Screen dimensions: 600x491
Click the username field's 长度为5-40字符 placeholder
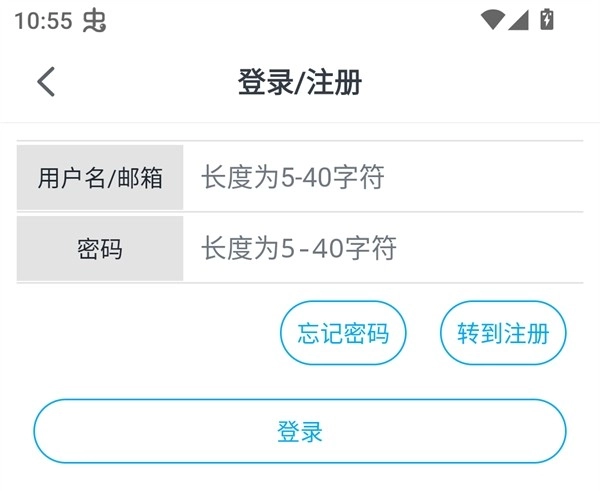pyautogui.click(x=292, y=178)
